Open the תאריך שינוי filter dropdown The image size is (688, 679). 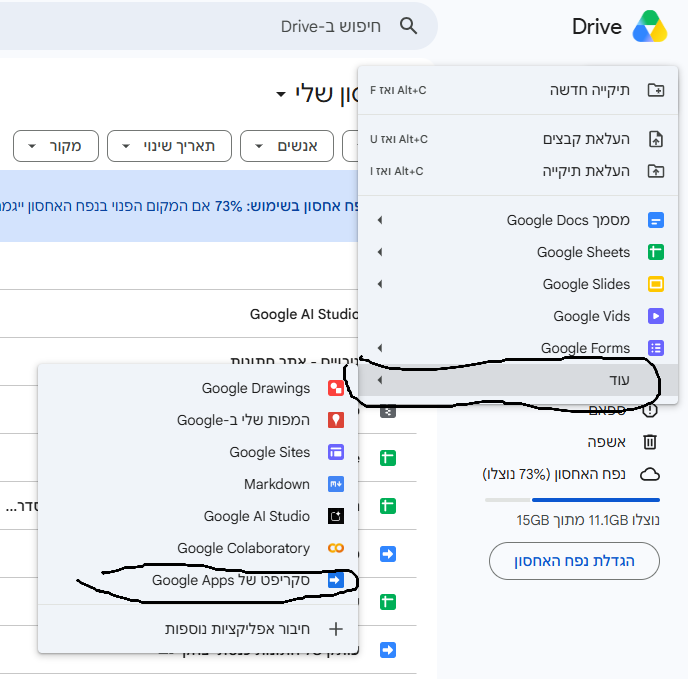pyautogui.click(x=169, y=146)
